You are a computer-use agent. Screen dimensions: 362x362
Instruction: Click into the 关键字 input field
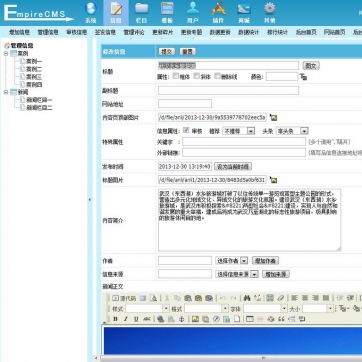(244, 142)
